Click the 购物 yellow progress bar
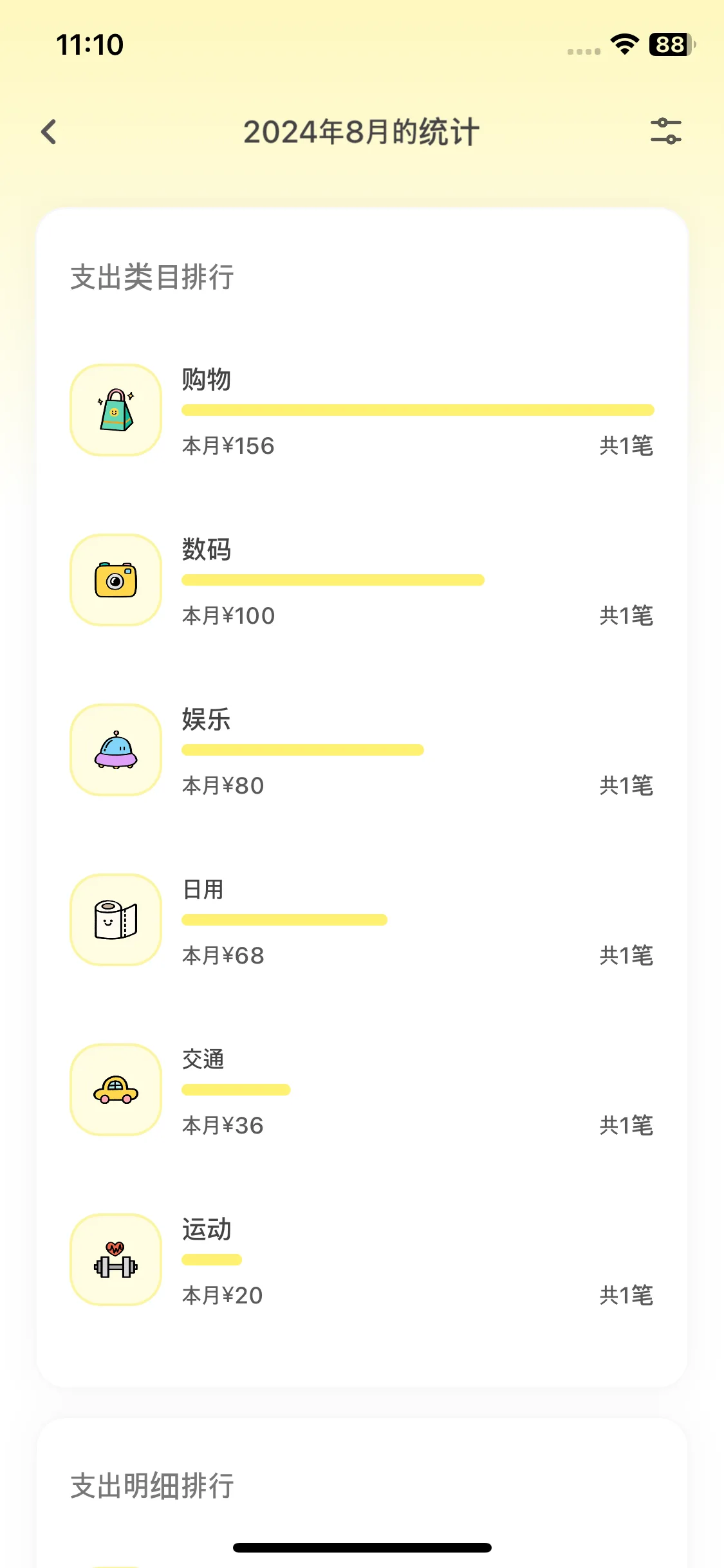Viewport: 724px width, 1568px height. 418,410
